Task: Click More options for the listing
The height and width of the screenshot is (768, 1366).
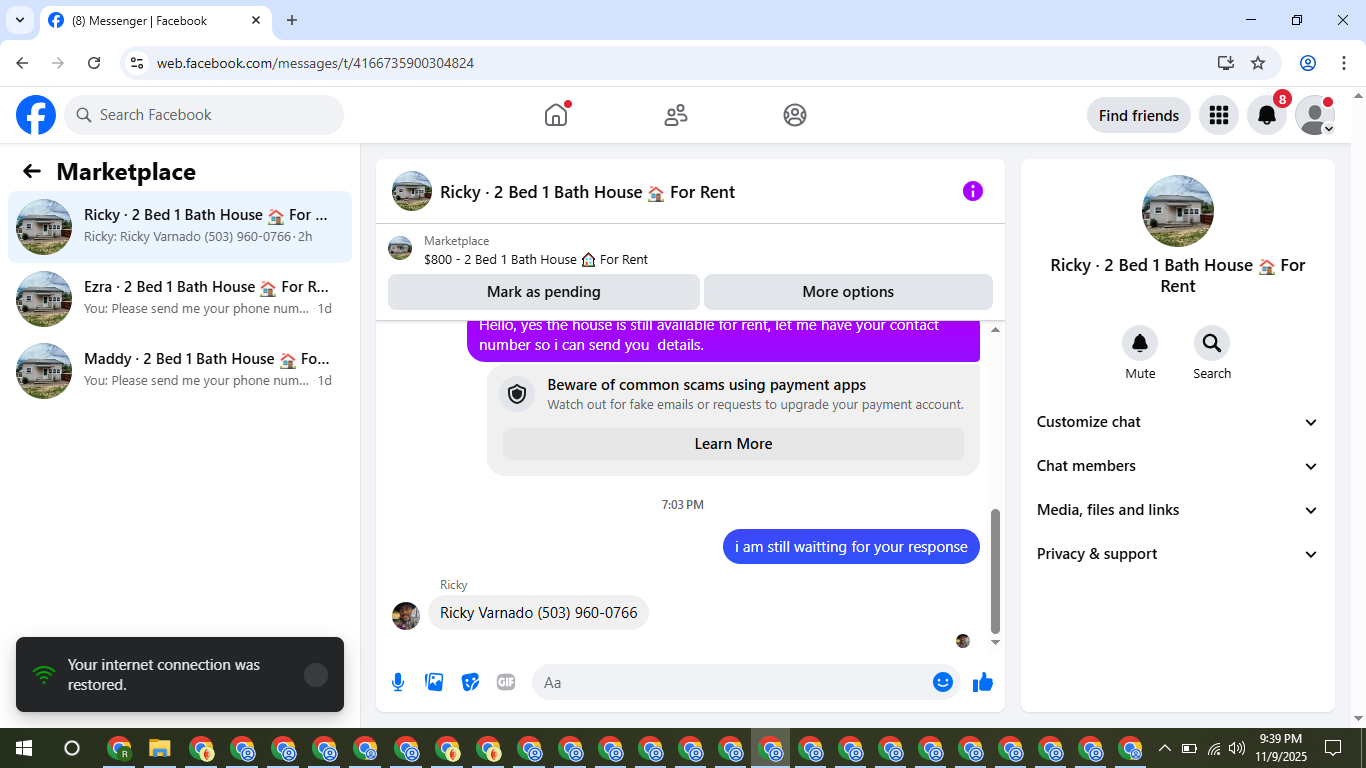Action: coord(848,292)
